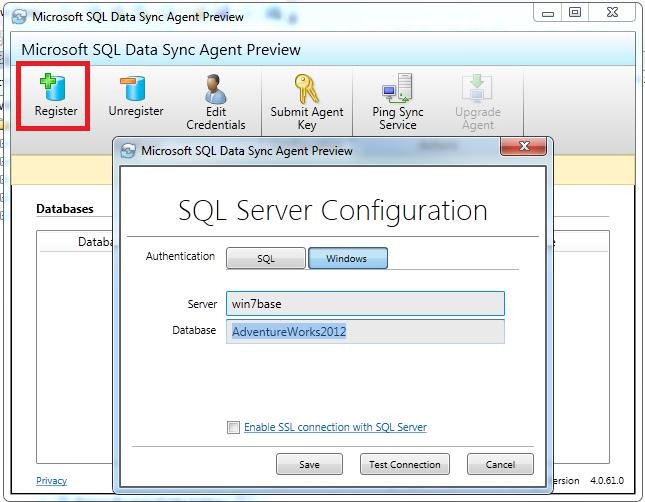Open Edit Credentials from the toolbar

pyautogui.click(x=215, y=88)
